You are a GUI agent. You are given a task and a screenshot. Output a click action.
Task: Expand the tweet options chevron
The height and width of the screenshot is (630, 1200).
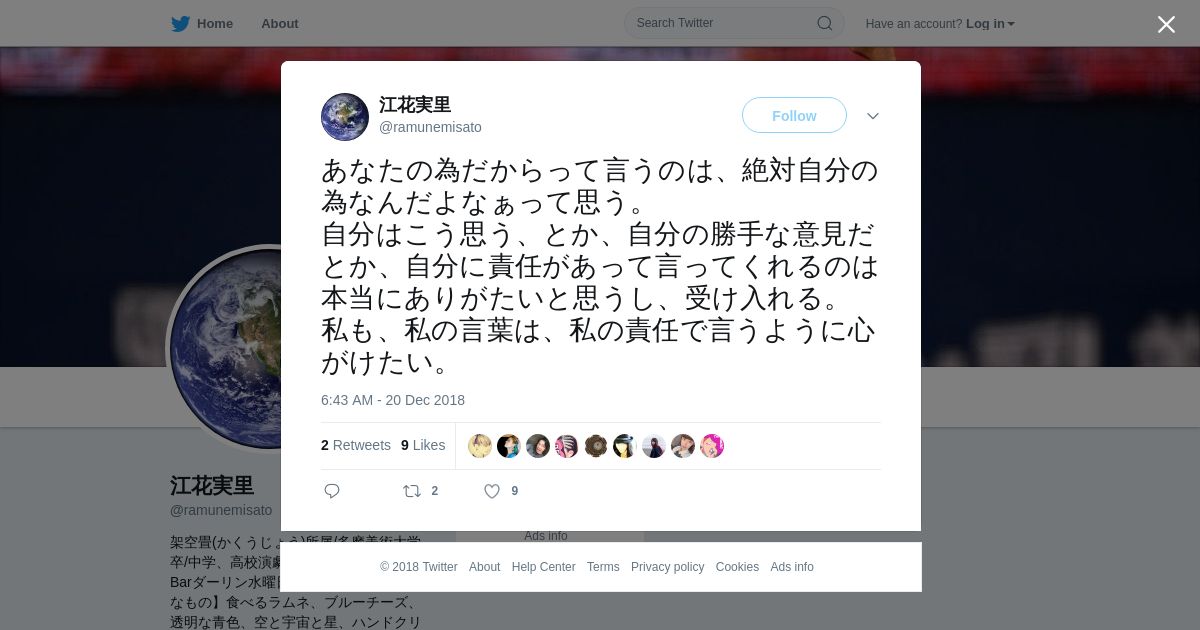[x=873, y=116]
